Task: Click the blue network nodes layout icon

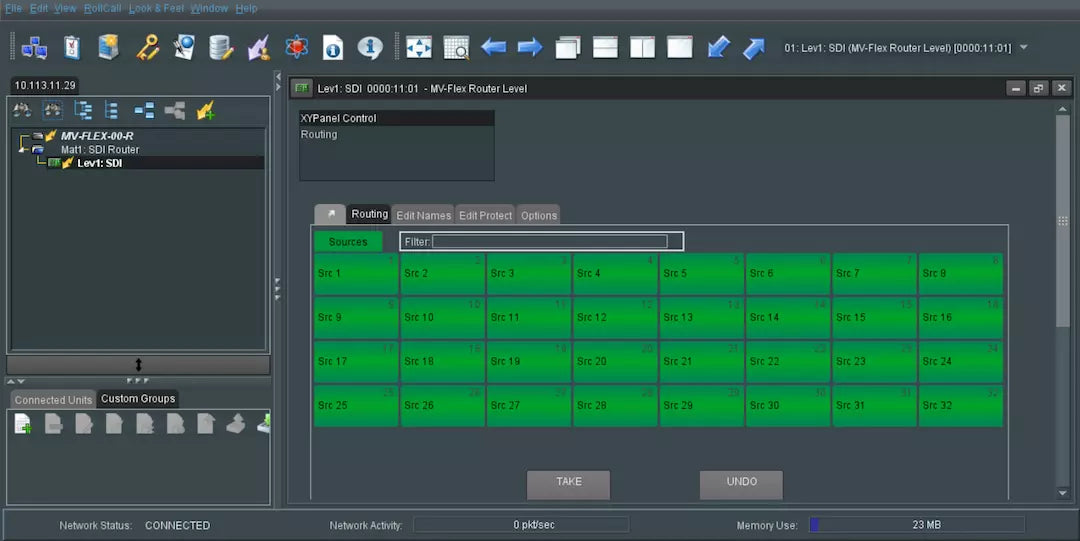Action: [144, 110]
